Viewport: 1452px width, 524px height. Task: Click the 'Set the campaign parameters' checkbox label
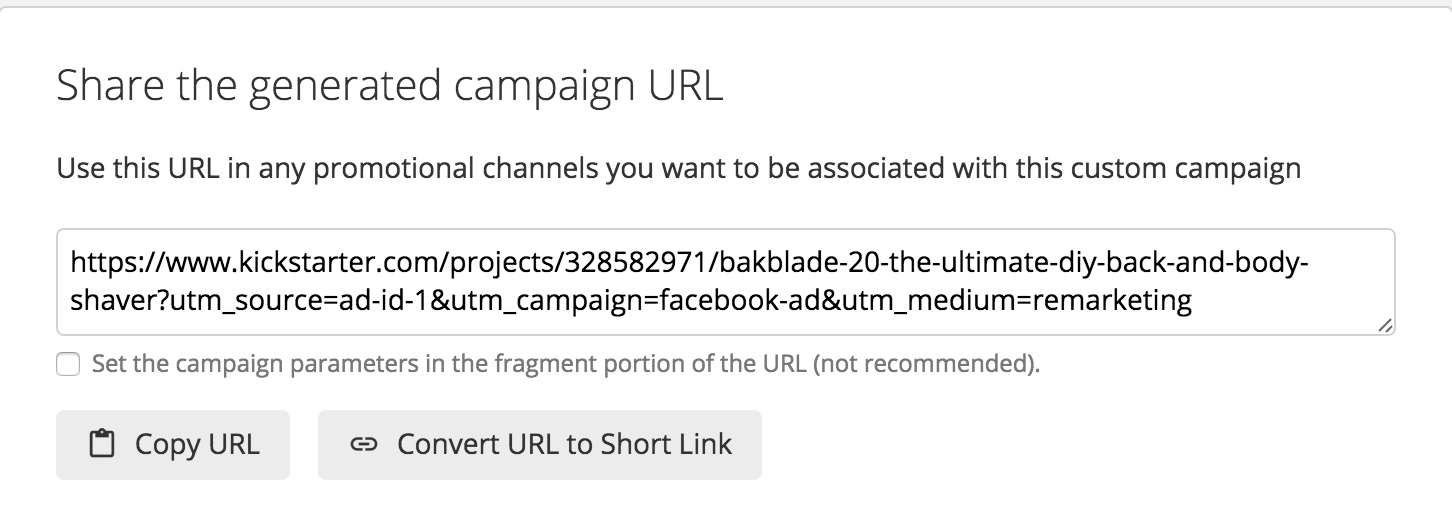tap(566, 364)
